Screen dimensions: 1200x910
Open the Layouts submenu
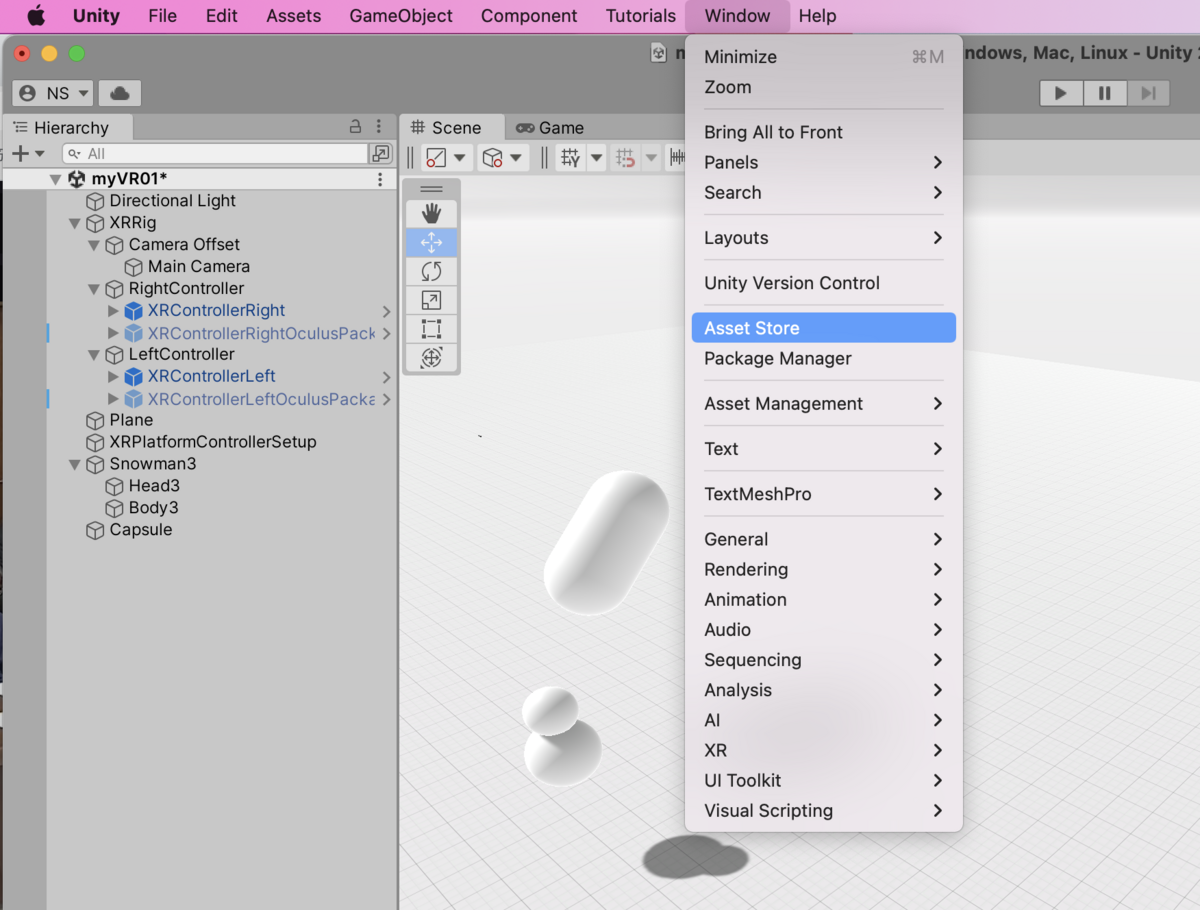point(824,238)
